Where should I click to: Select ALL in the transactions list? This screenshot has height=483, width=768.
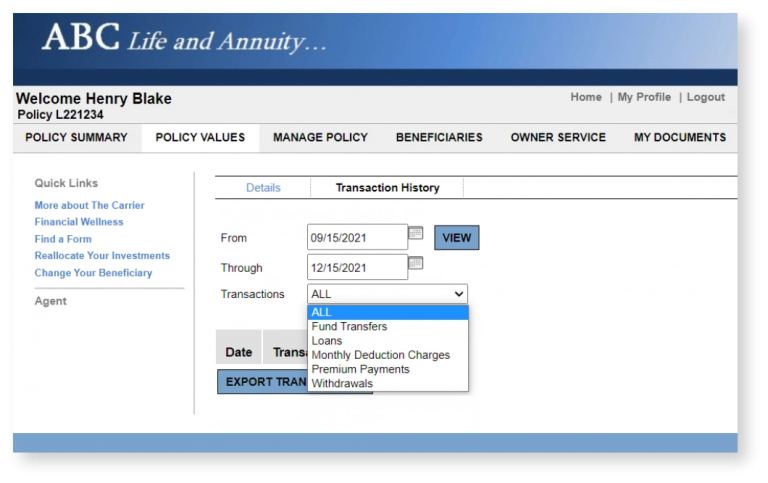(387, 312)
